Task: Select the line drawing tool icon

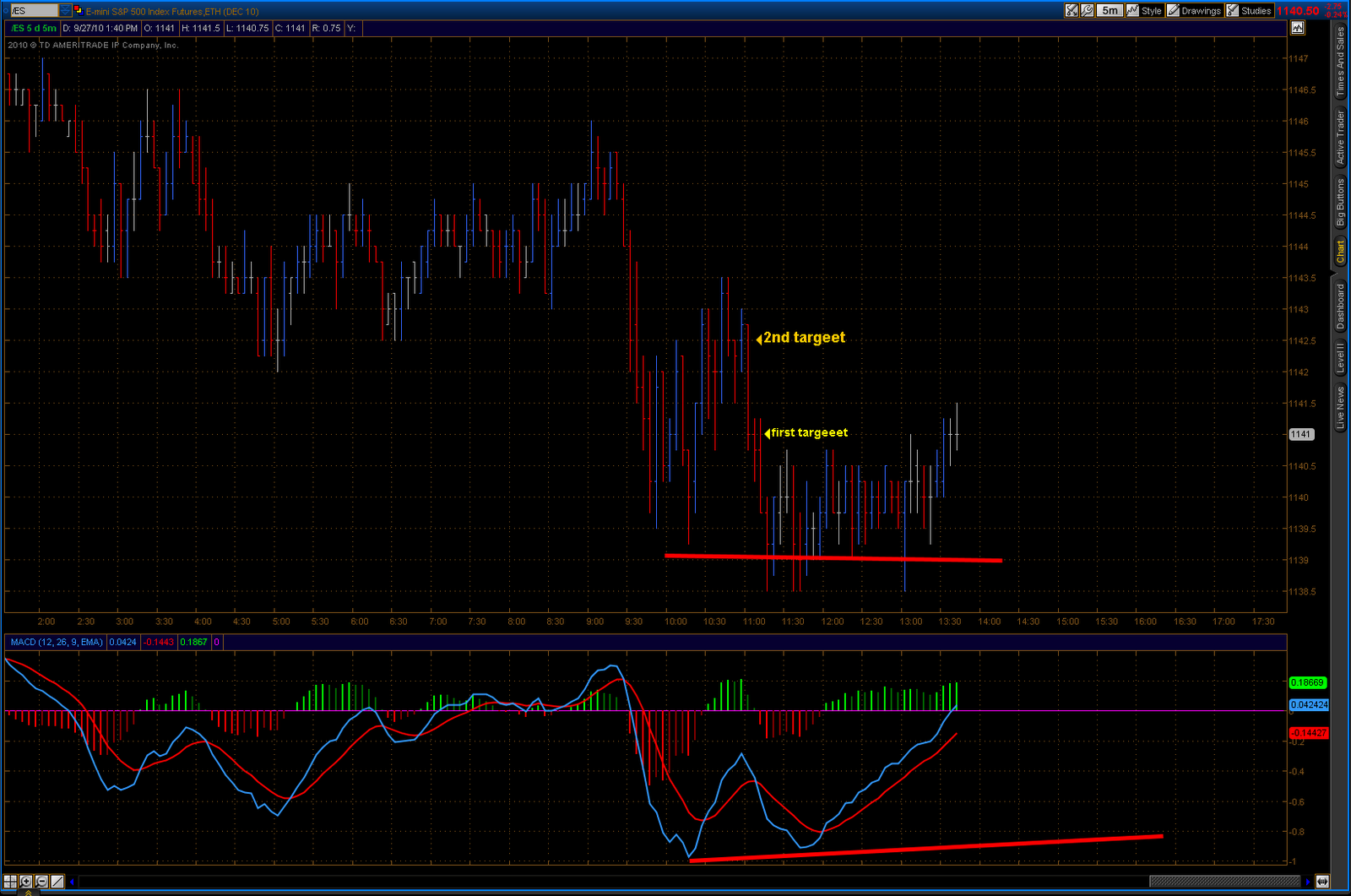Action: coord(57,882)
